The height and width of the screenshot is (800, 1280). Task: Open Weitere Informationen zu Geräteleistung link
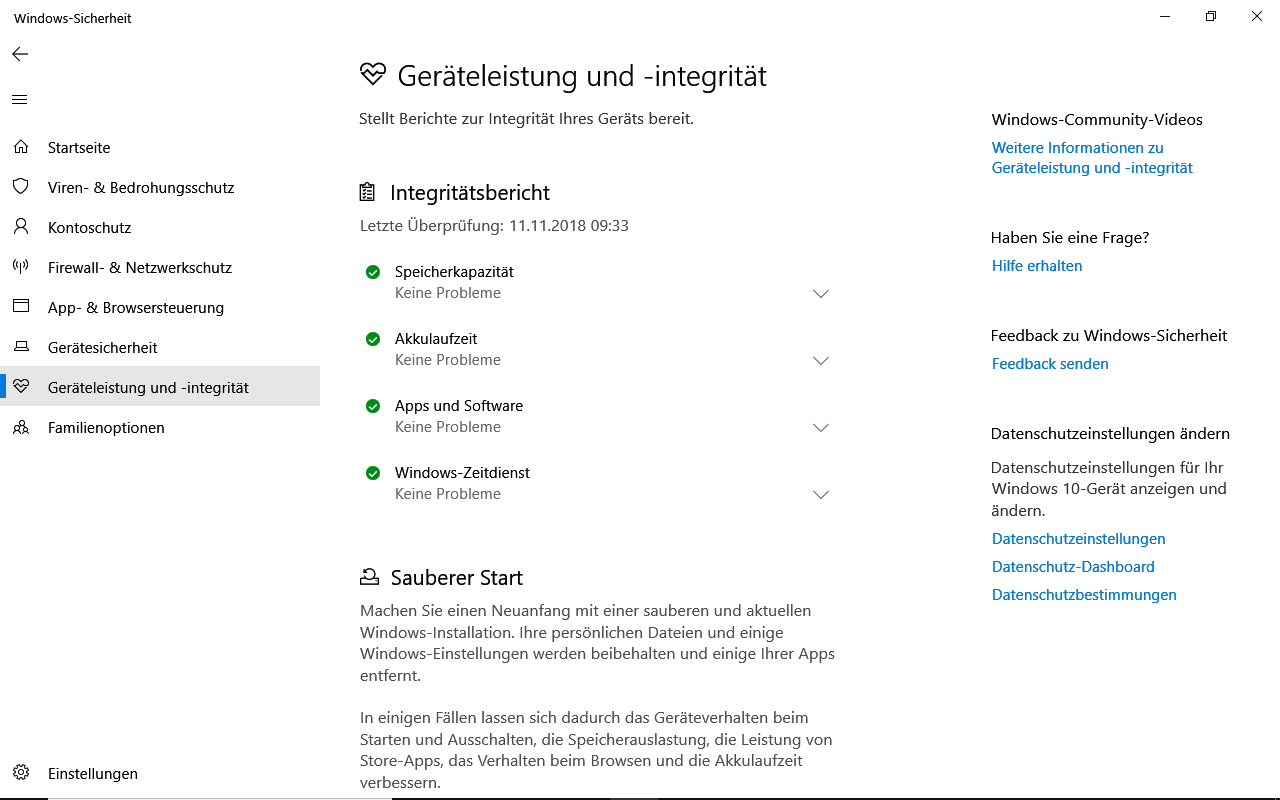pyautogui.click(x=1092, y=158)
